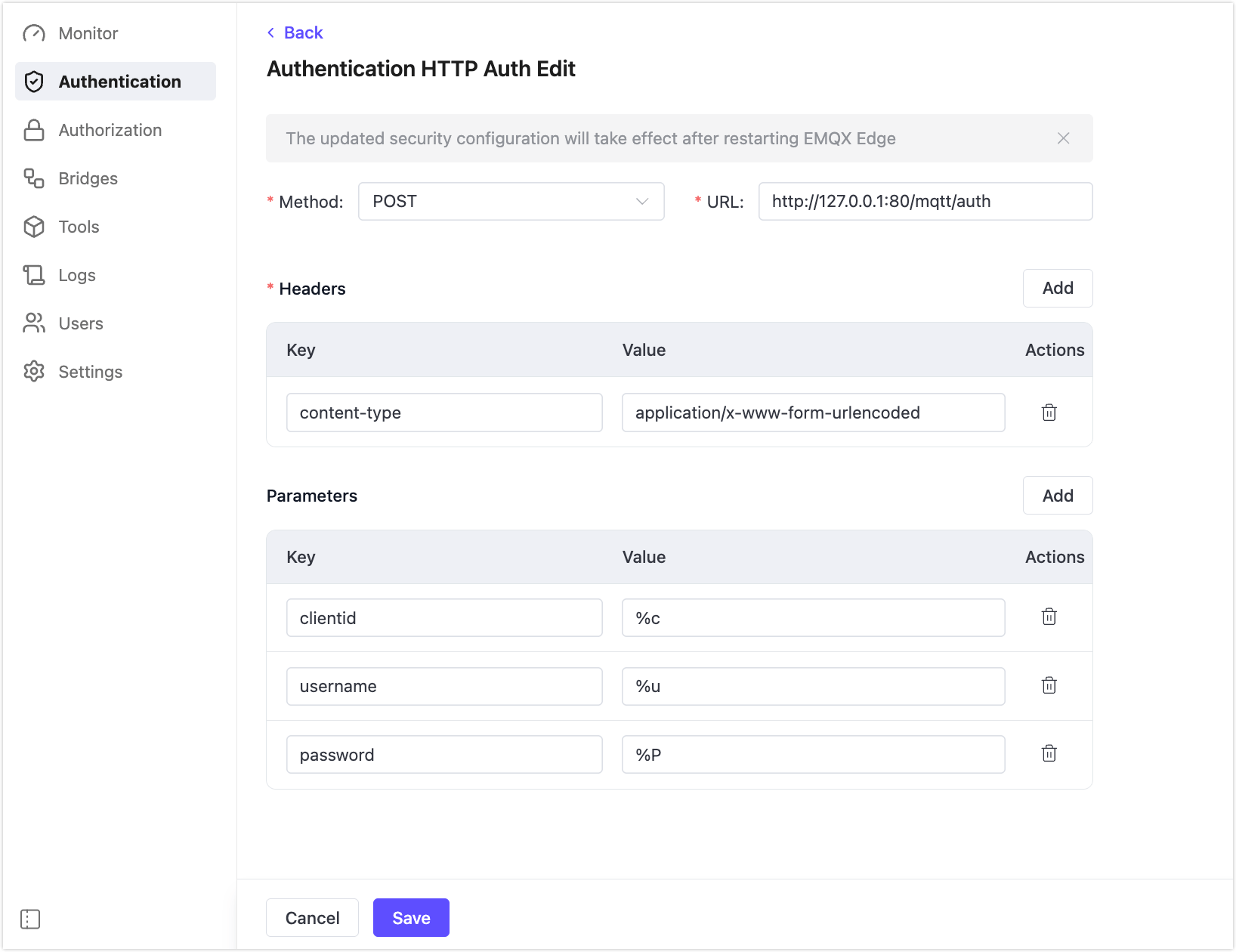Dismiss the security configuration notice
The width and height of the screenshot is (1236, 952).
pyautogui.click(x=1063, y=138)
